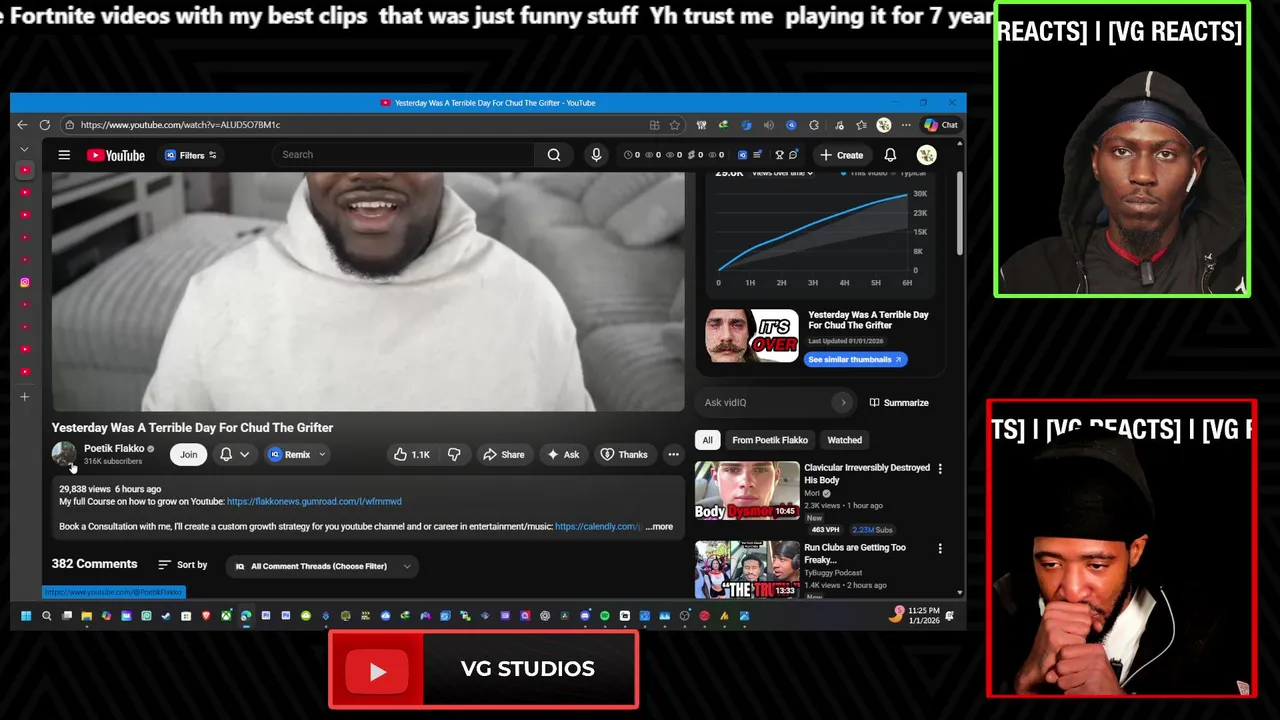Open YouTube account avatar menu
Image resolution: width=1280 pixels, height=720 pixels.
click(x=927, y=155)
